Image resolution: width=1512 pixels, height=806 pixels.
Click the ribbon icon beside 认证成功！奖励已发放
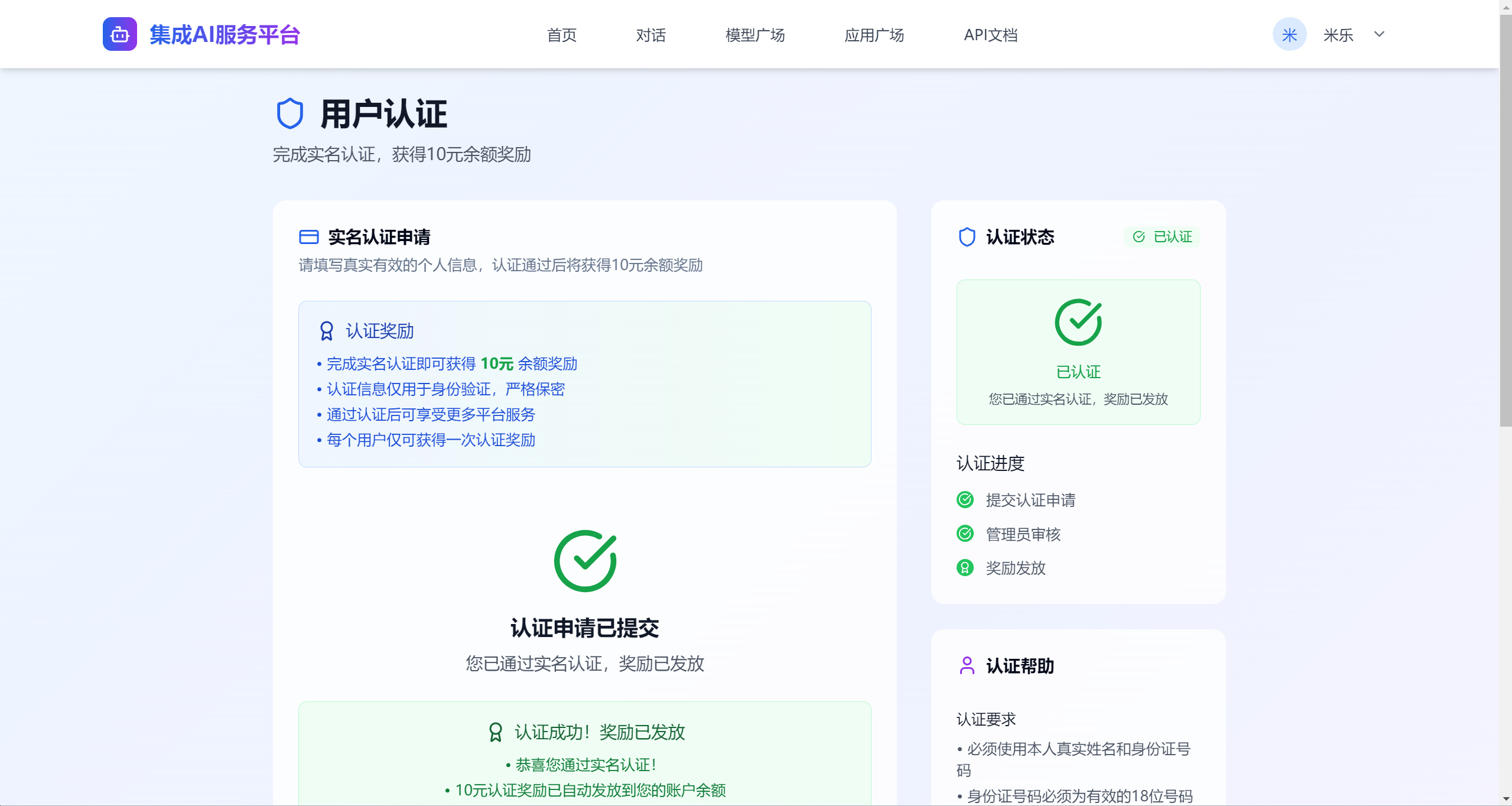[496, 732]
